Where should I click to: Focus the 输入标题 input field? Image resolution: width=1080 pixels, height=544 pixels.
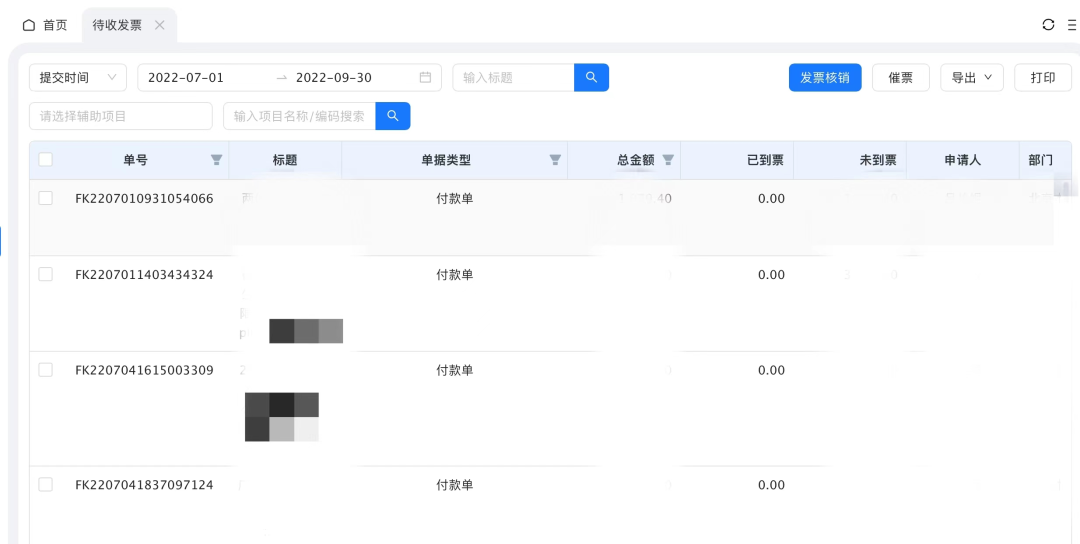pyautogui.click(x=513, y=78)
